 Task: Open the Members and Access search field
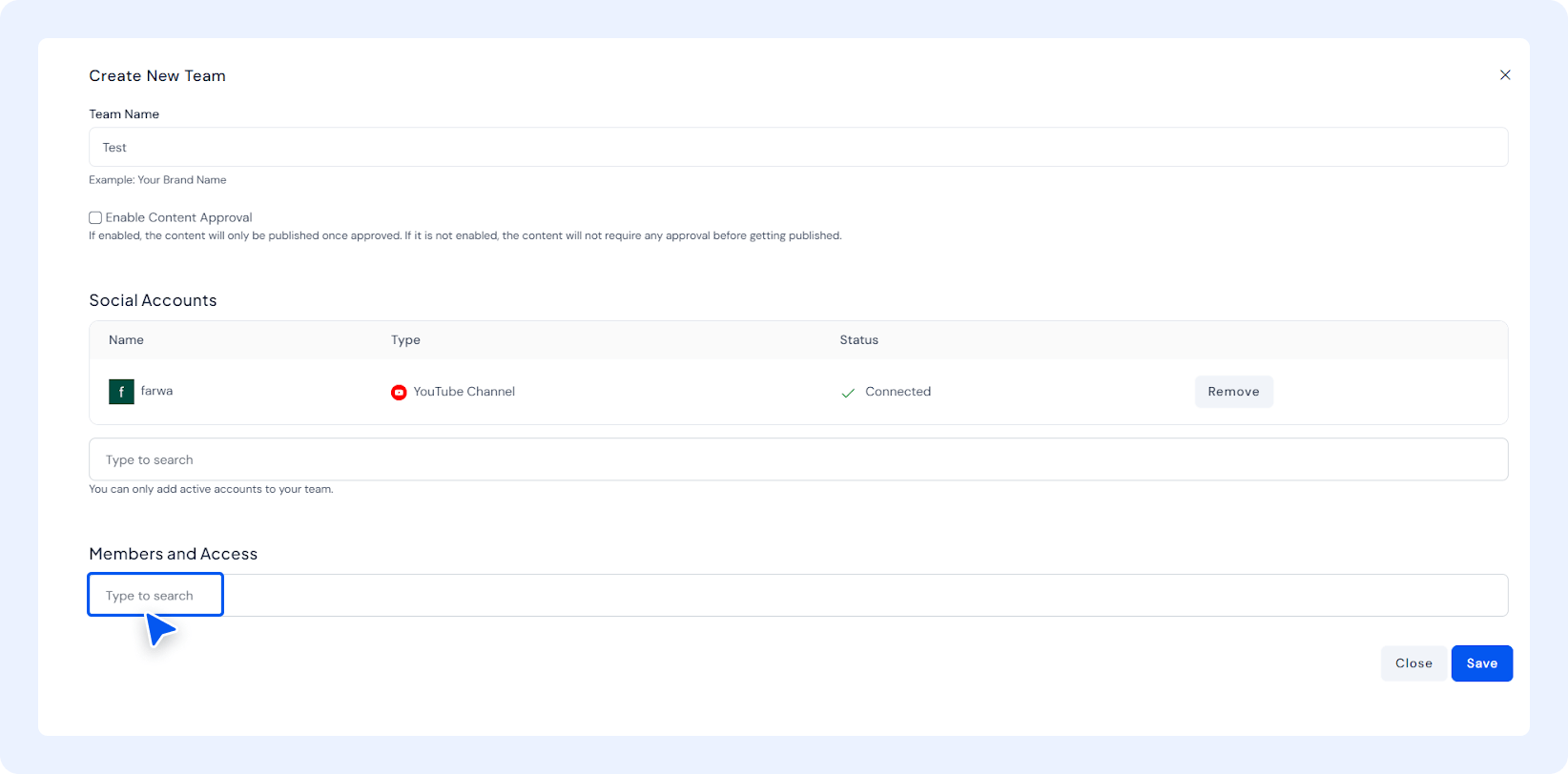(x=797, y=596)
